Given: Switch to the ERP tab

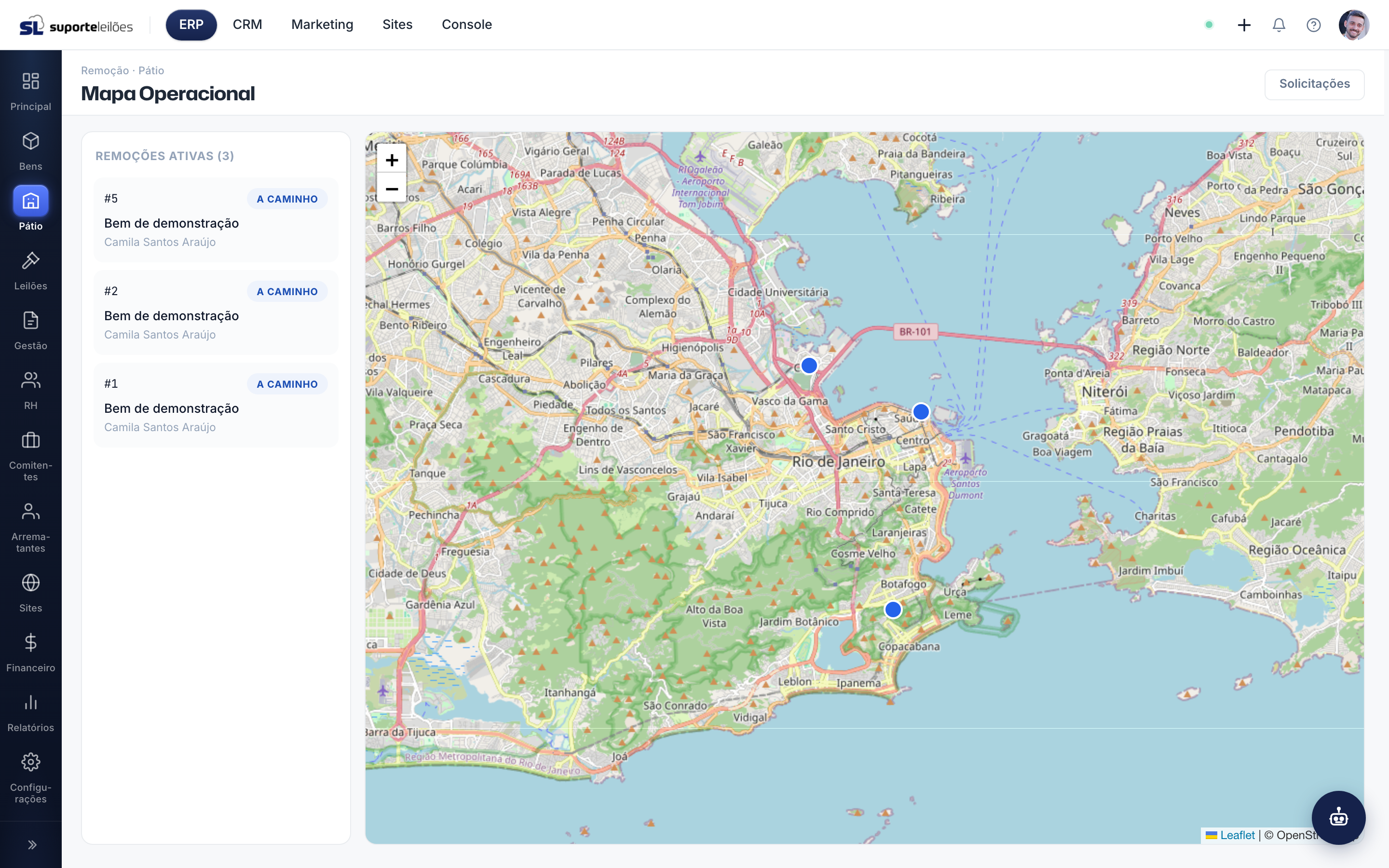Looking at the screenshot, I should point(191,25).
